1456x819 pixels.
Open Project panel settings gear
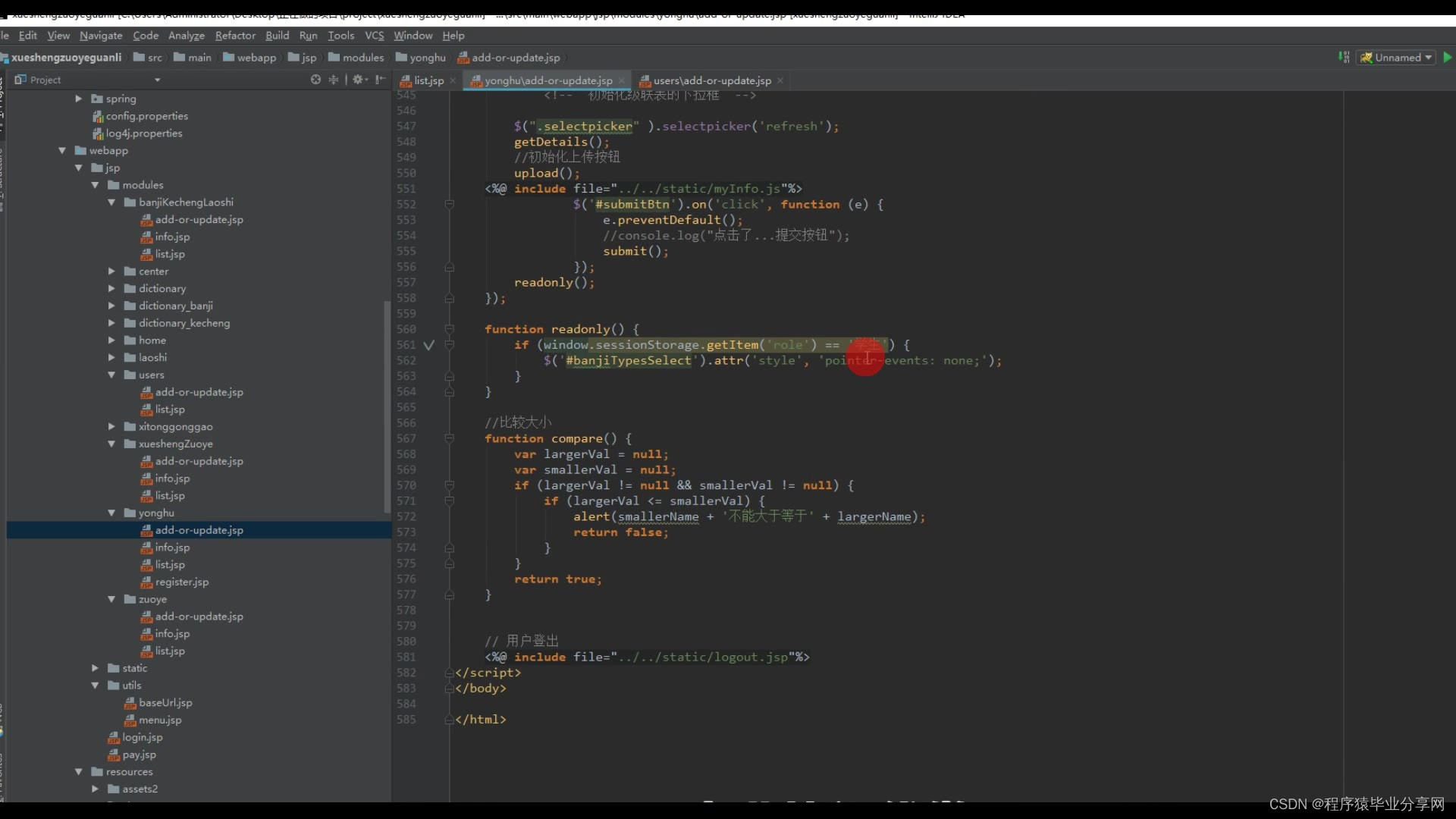tap(359, 80)
